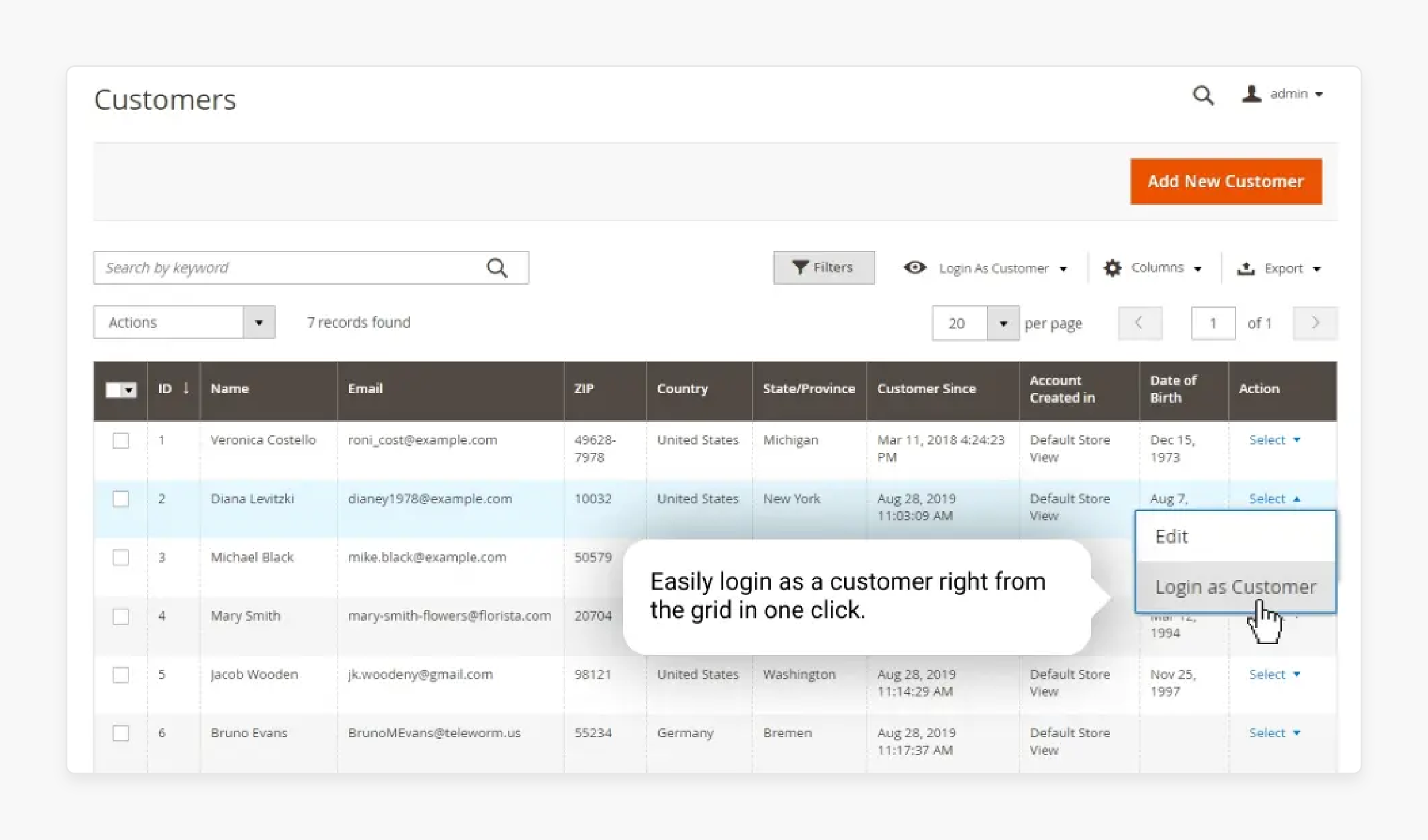Screen dimensions: 1428x840
Task: Submit keyword search magnifier icon
Action: [x=497, y=268]
